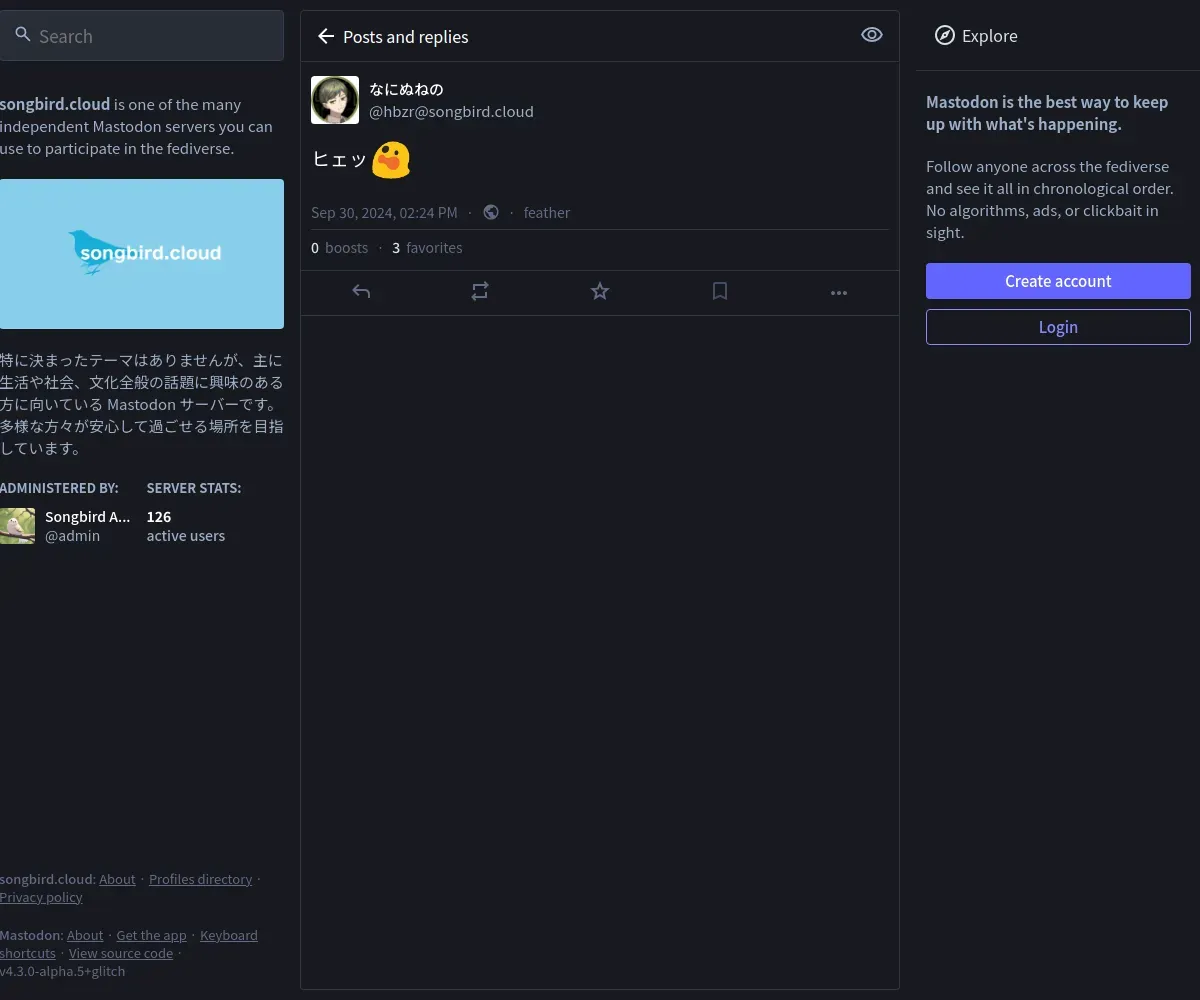Open the Mastodon About link
Viewport: 1200px width, 1000px height.
[85, 935]
